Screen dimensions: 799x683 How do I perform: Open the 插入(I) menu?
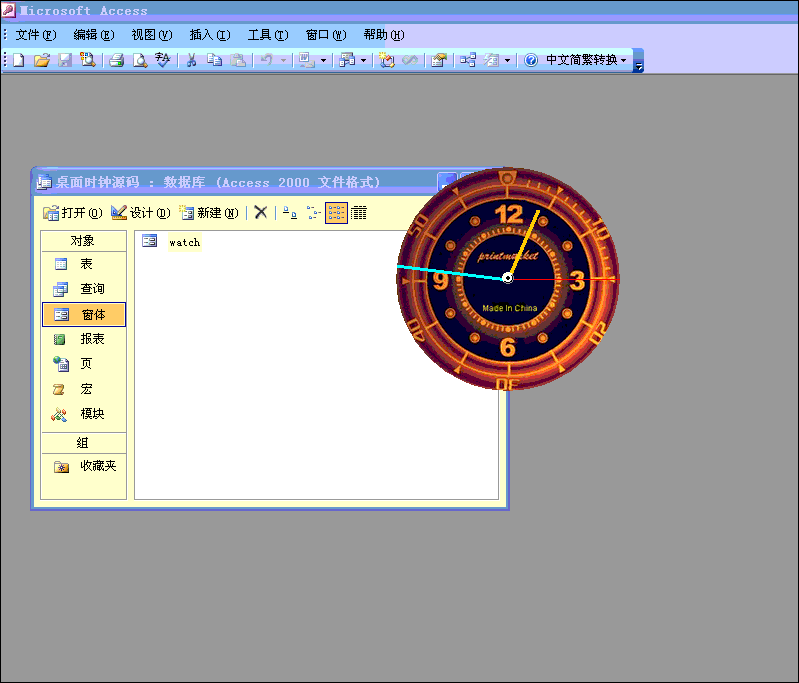click(x=210, y=35)
